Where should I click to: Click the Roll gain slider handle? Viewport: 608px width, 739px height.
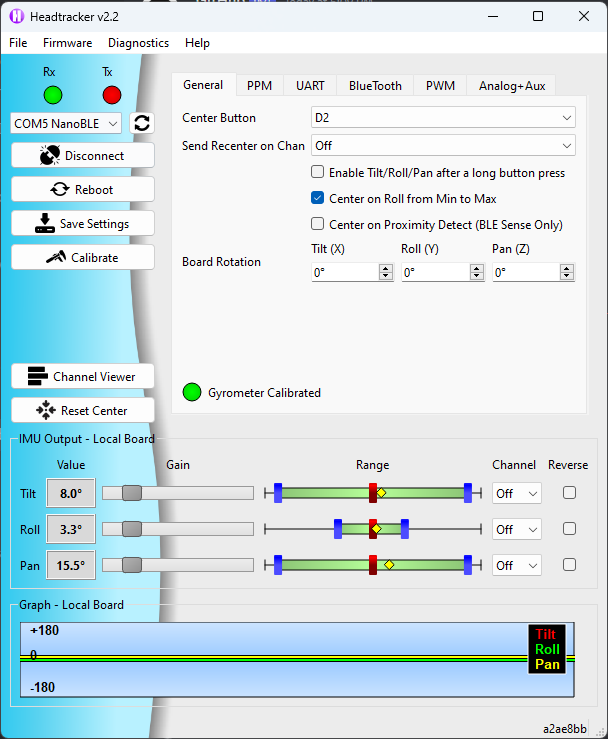click(131, 529)
